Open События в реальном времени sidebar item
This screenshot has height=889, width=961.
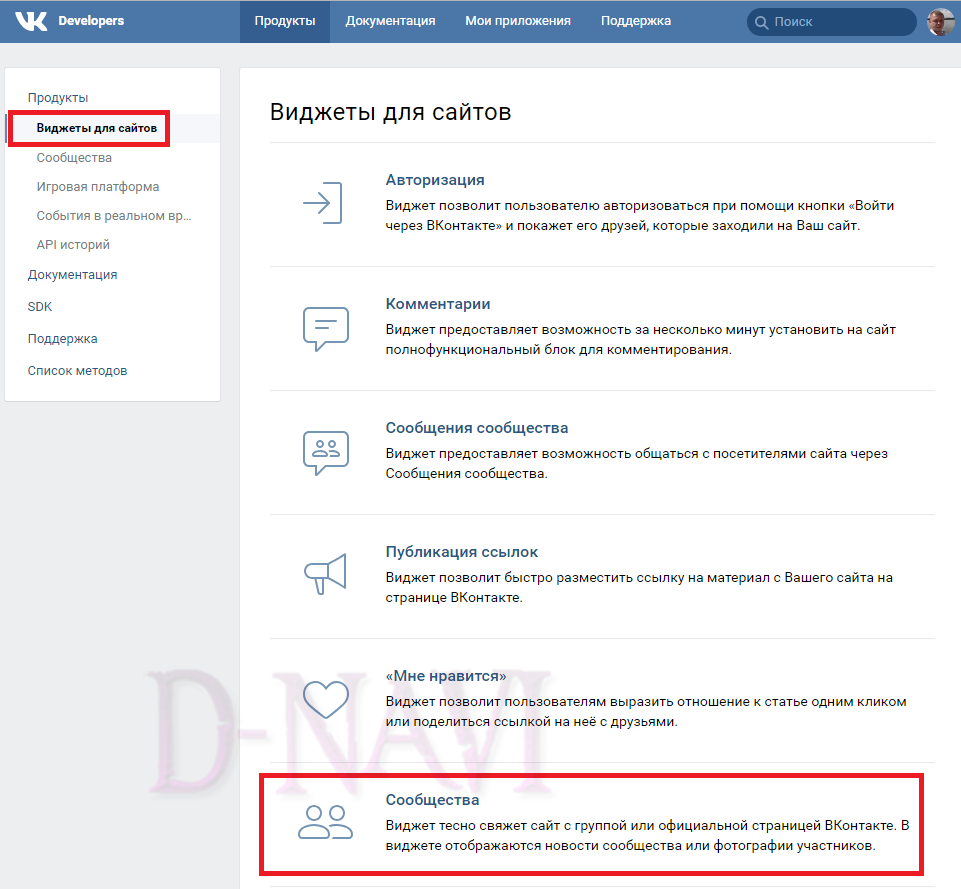pos(114,216)
